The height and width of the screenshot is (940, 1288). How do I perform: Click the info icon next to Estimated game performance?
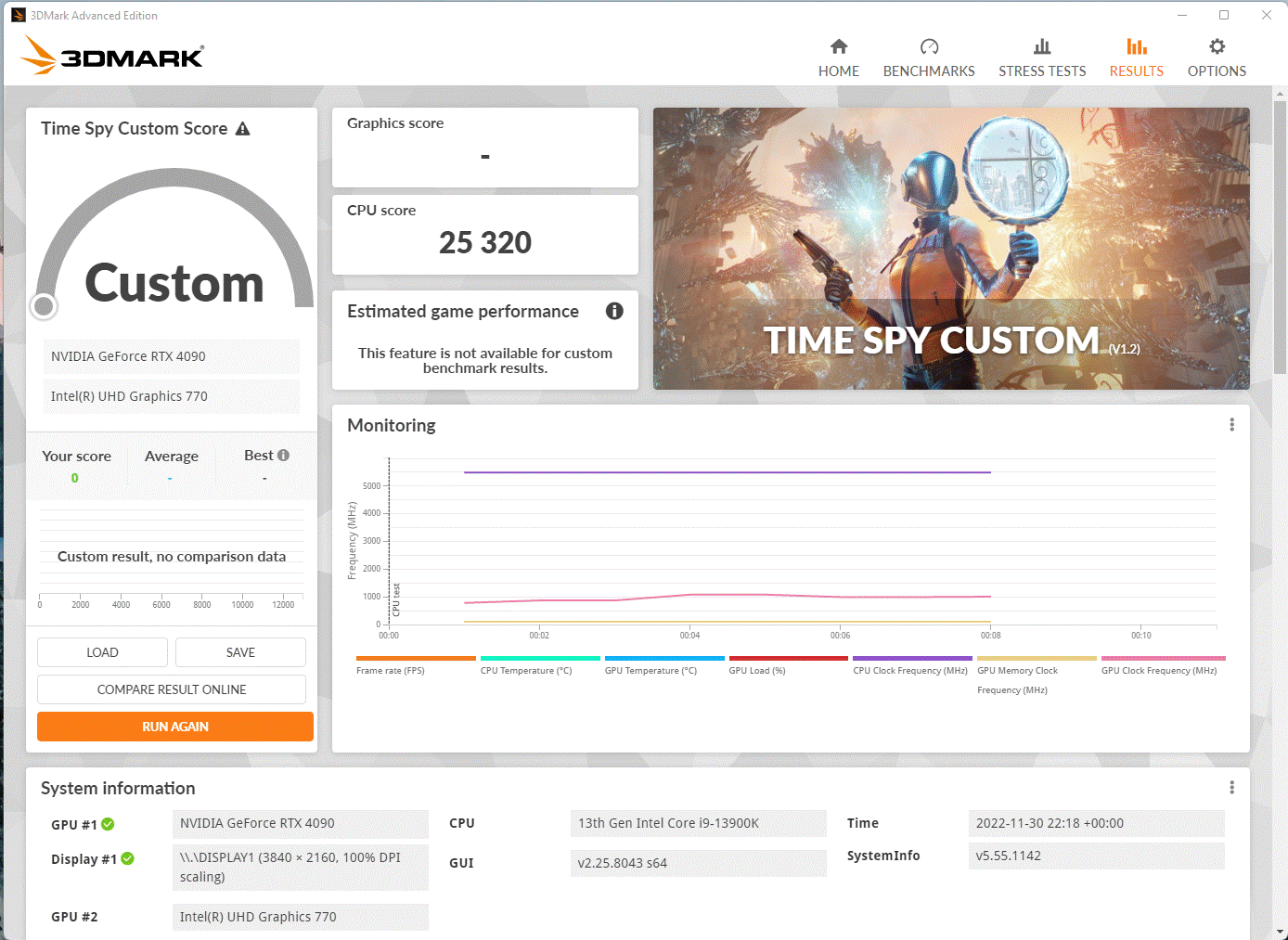614,311
